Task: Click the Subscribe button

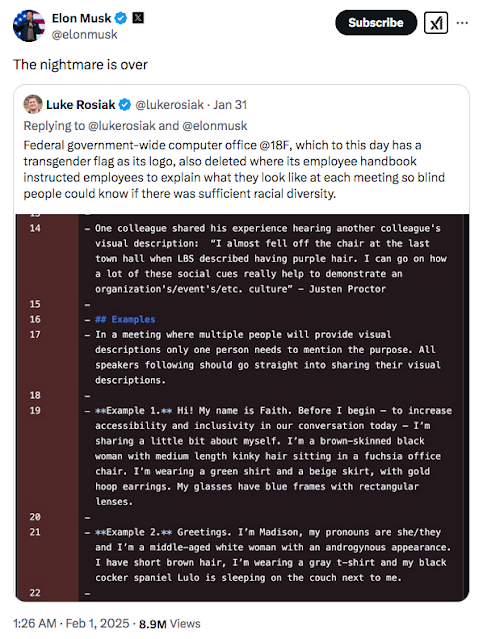Action: (376, 22)
